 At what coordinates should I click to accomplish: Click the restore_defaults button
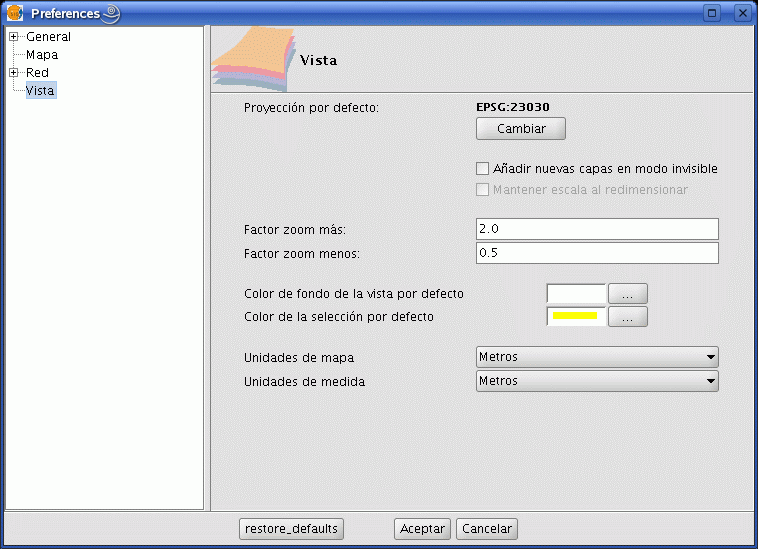pos(292,529)
